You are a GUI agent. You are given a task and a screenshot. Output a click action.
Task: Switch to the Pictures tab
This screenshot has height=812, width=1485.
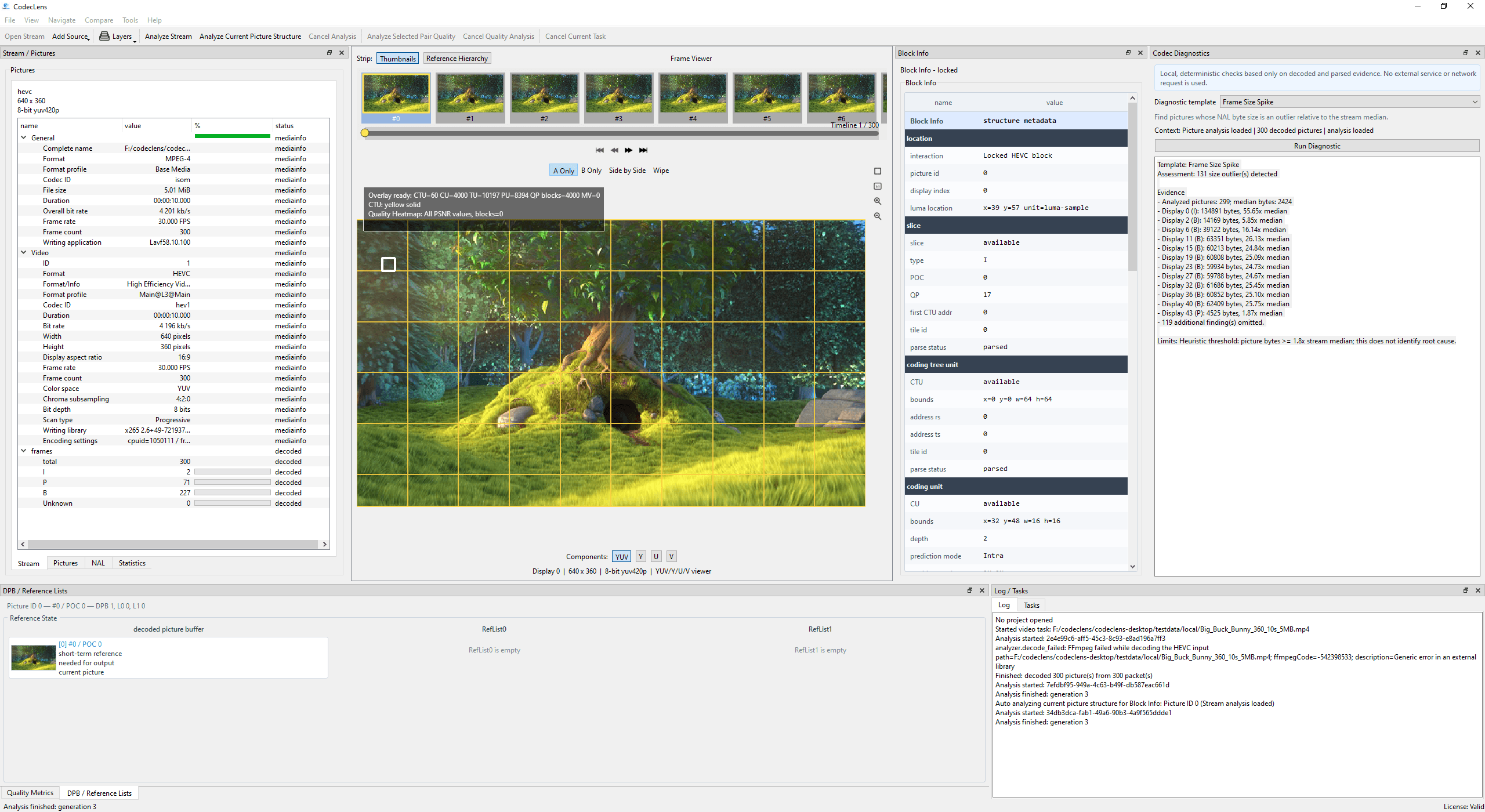click(x=66, y=563)
